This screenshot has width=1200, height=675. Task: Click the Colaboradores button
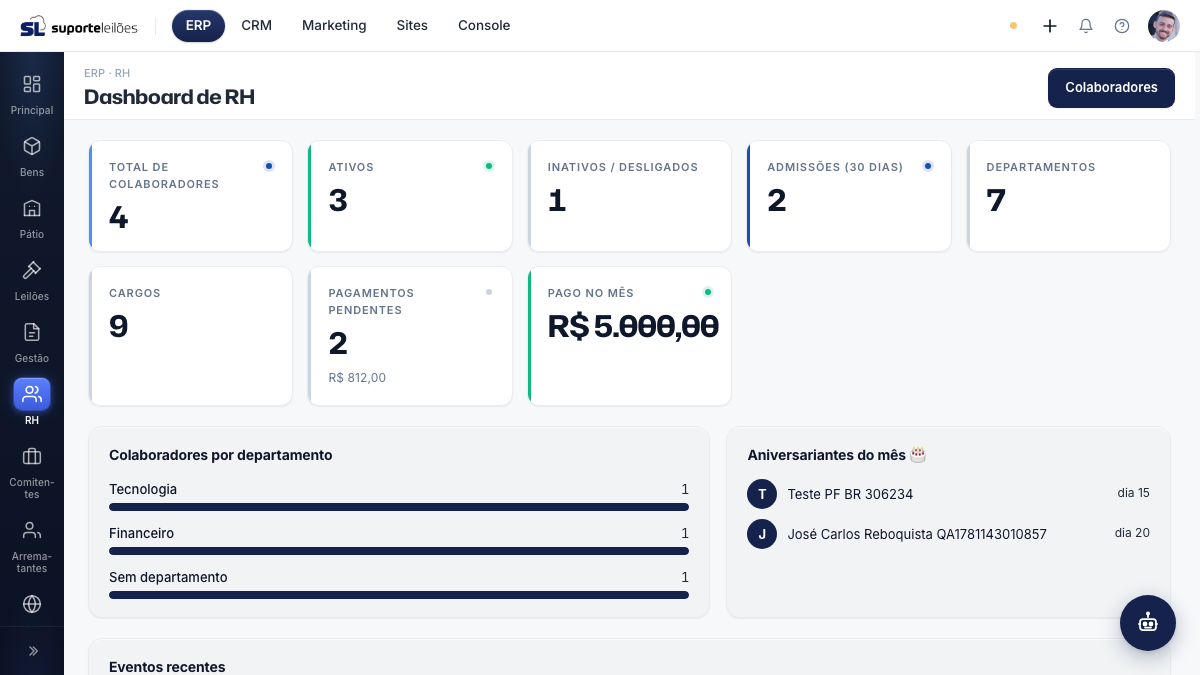click(x=1111, y=88)
